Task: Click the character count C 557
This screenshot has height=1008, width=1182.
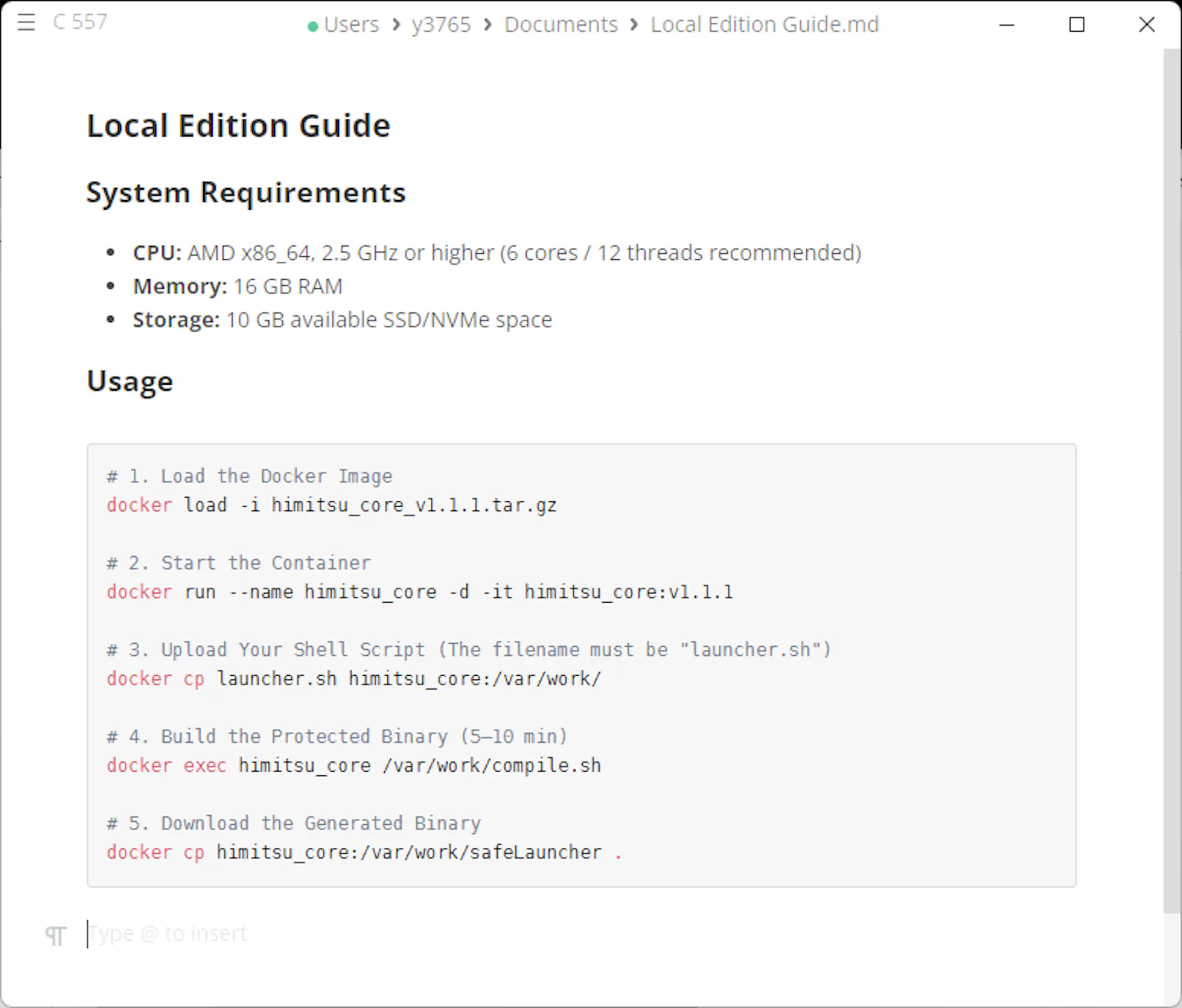Action: 81,22
